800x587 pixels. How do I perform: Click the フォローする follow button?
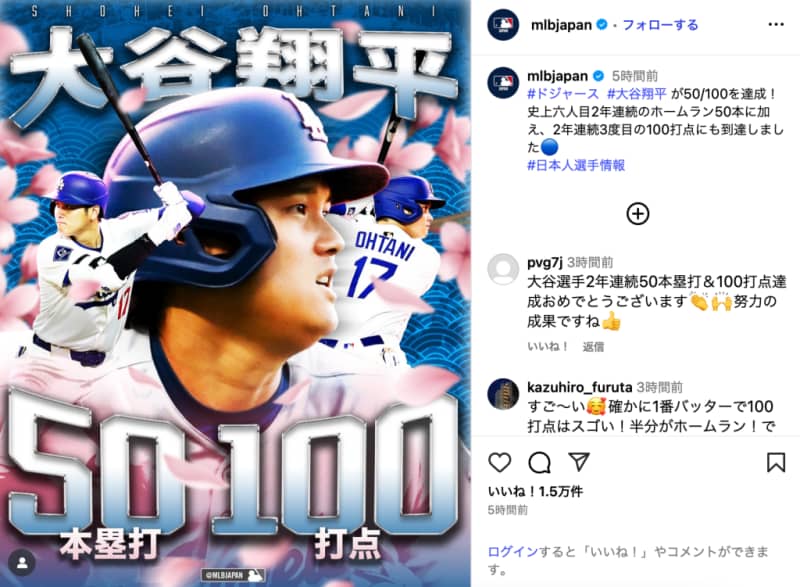(660, 24)
